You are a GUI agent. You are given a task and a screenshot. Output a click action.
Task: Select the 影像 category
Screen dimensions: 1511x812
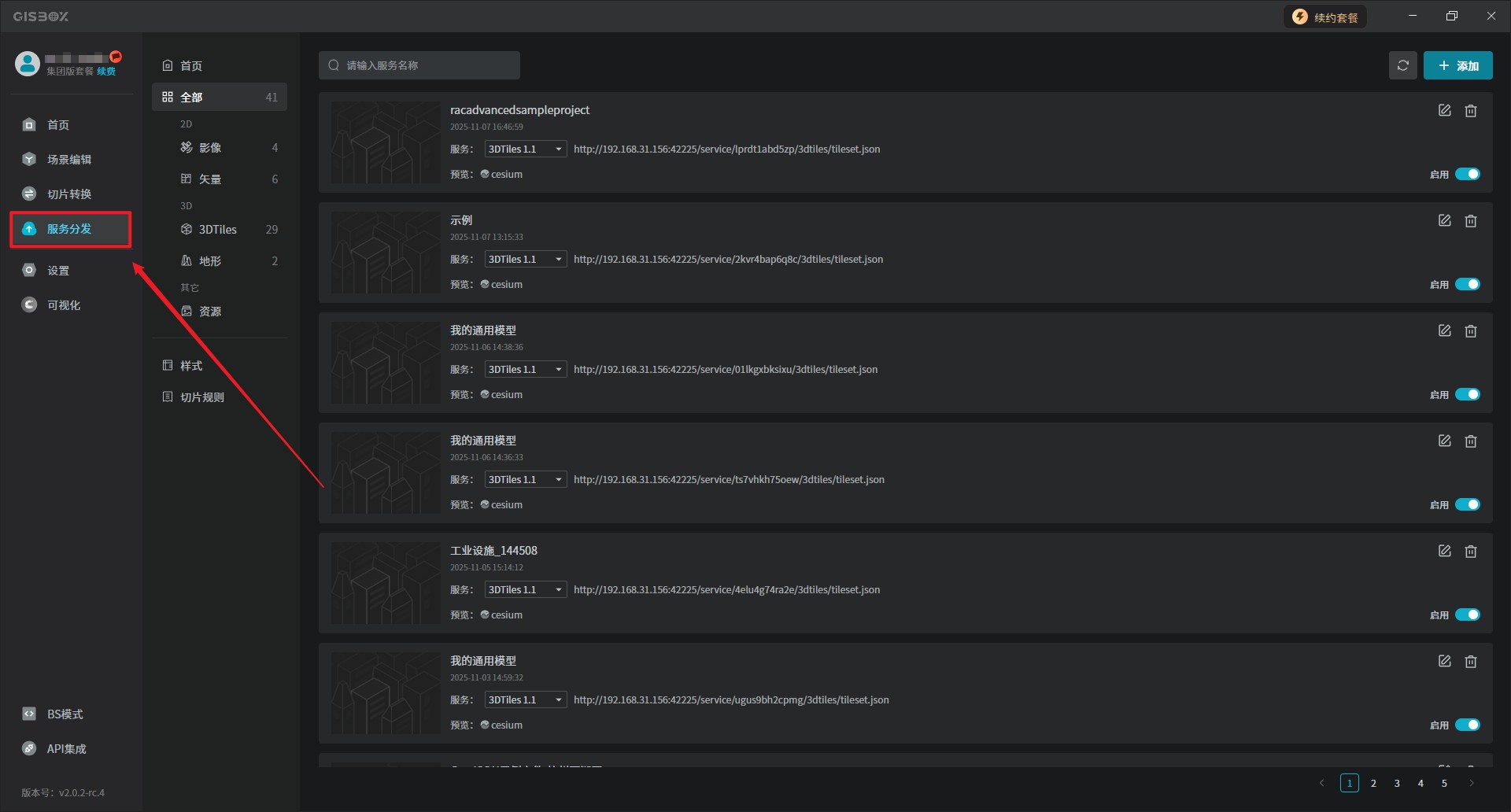click(210, 148)
